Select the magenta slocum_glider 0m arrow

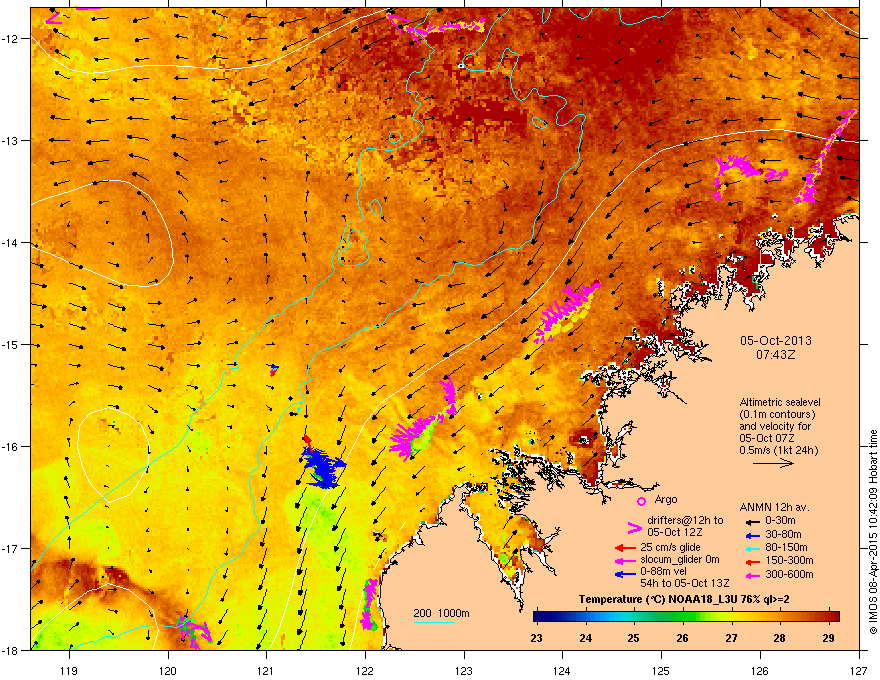(625, 560)
